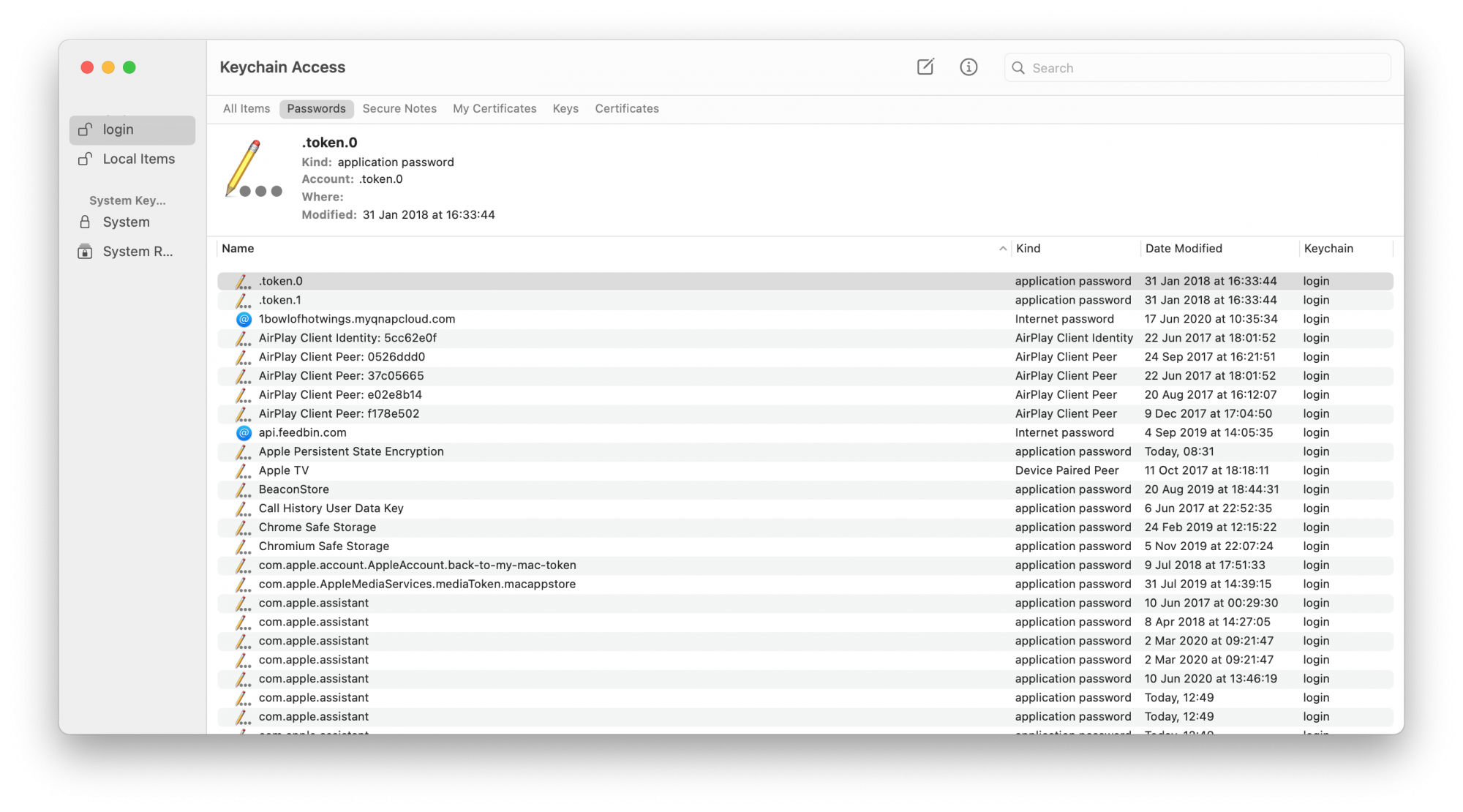Click the @ icon beside 1bowlofhotwings.myqnapcloud.com
1463x812 pixels.
244,320
